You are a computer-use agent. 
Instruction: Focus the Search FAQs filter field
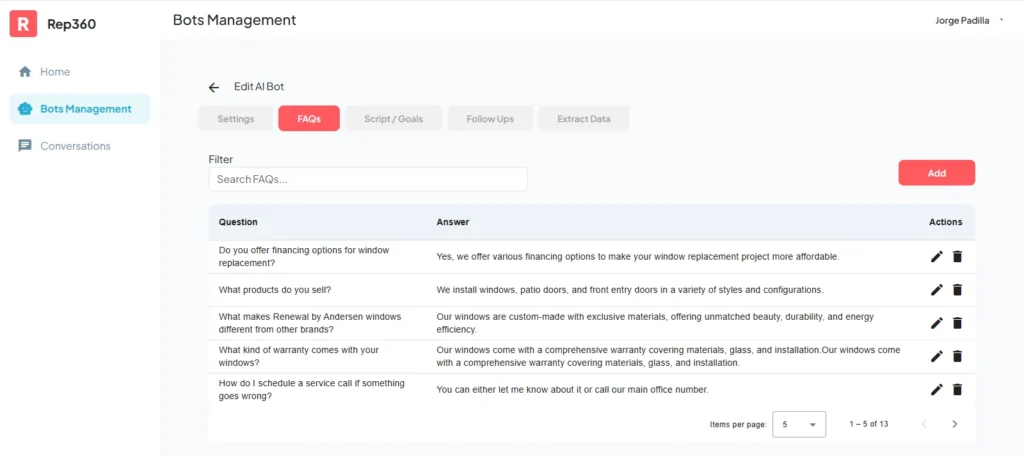(367, 179)
